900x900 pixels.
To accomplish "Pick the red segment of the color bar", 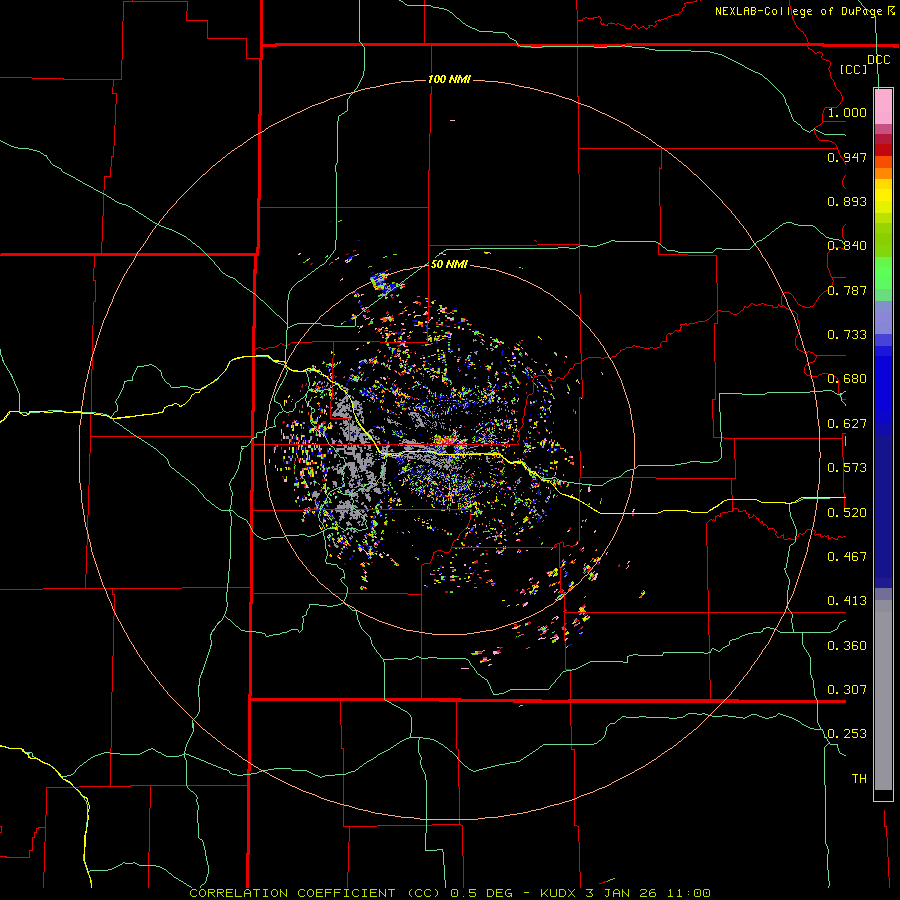I will click(x=883, y=149).
